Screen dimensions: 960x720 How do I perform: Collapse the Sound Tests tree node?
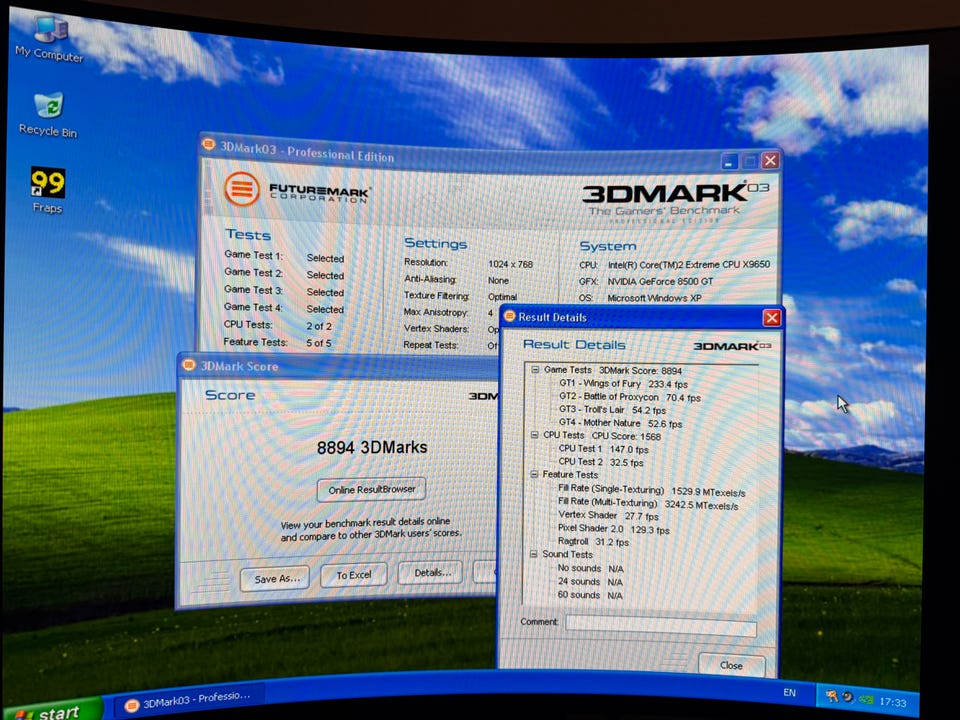[x=533, y=553]
